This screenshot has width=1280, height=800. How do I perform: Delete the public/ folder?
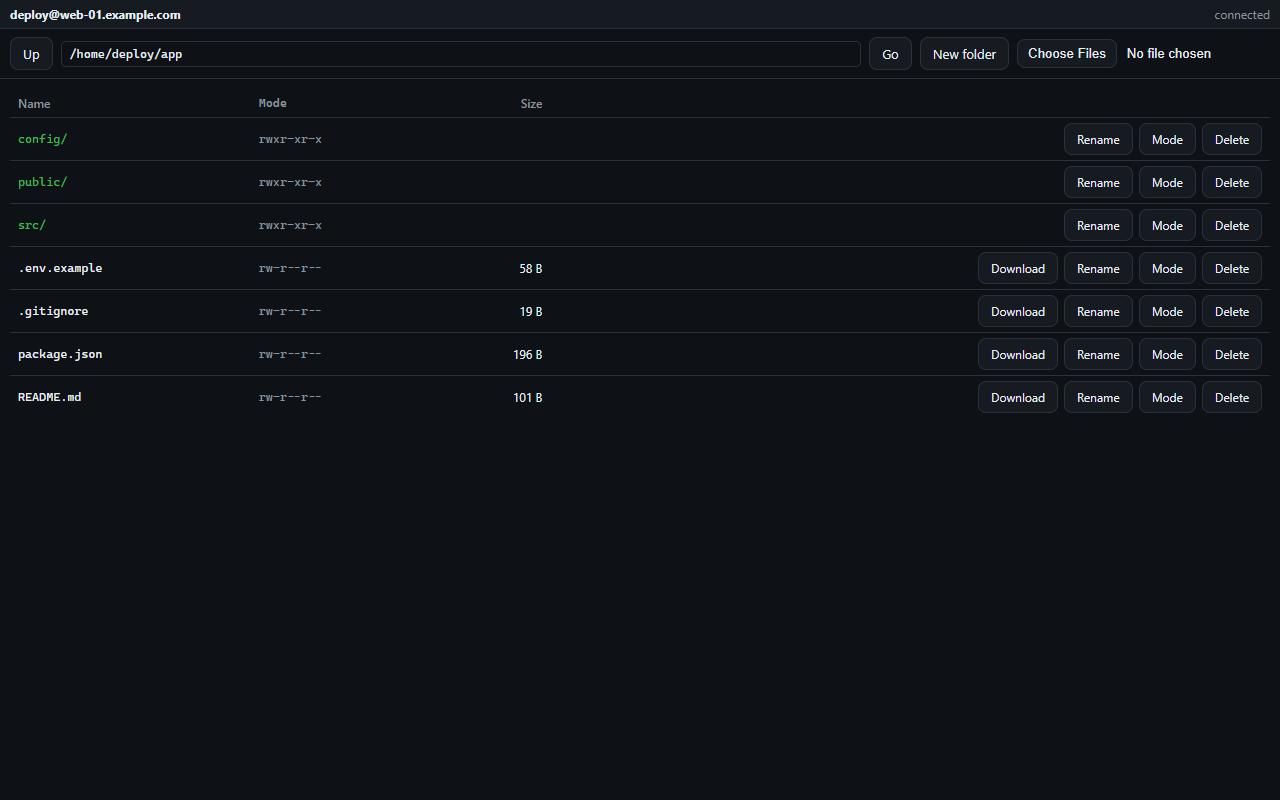(x=1232, y=183)
